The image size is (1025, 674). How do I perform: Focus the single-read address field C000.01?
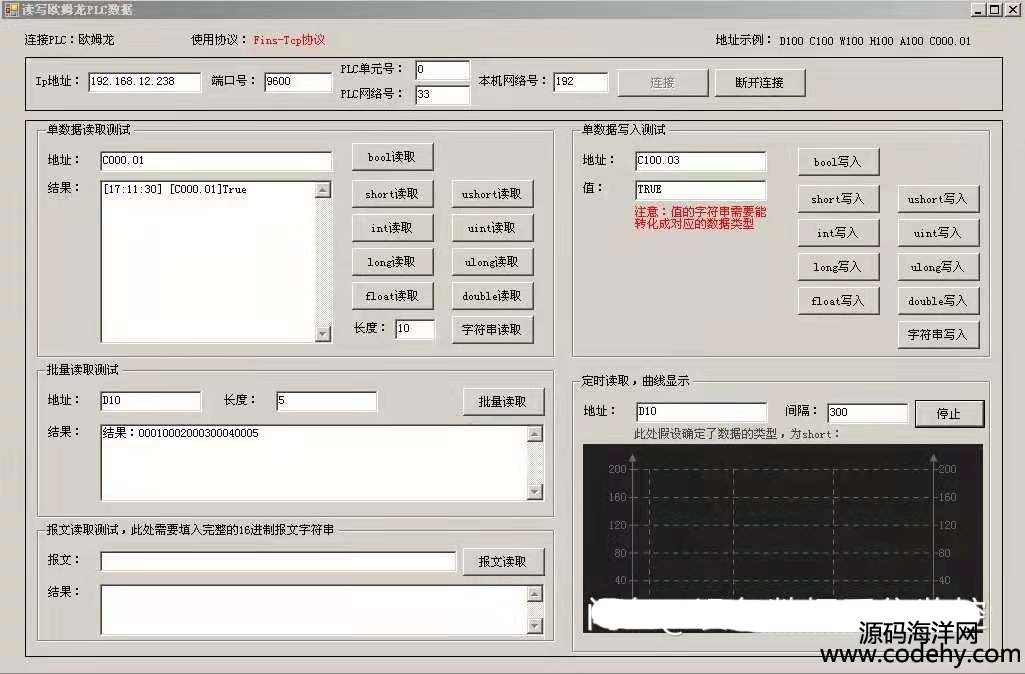tap(216, 161)
